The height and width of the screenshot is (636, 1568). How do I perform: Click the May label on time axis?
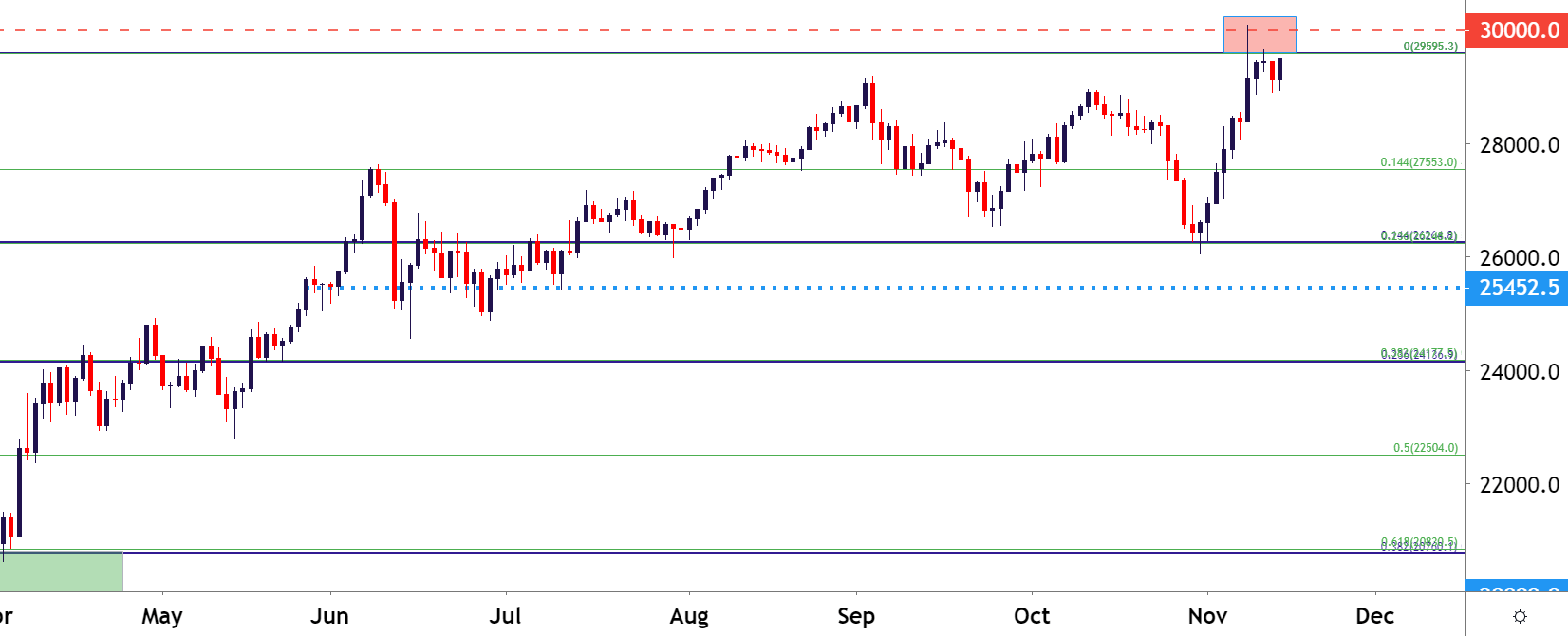pos(162,617)
